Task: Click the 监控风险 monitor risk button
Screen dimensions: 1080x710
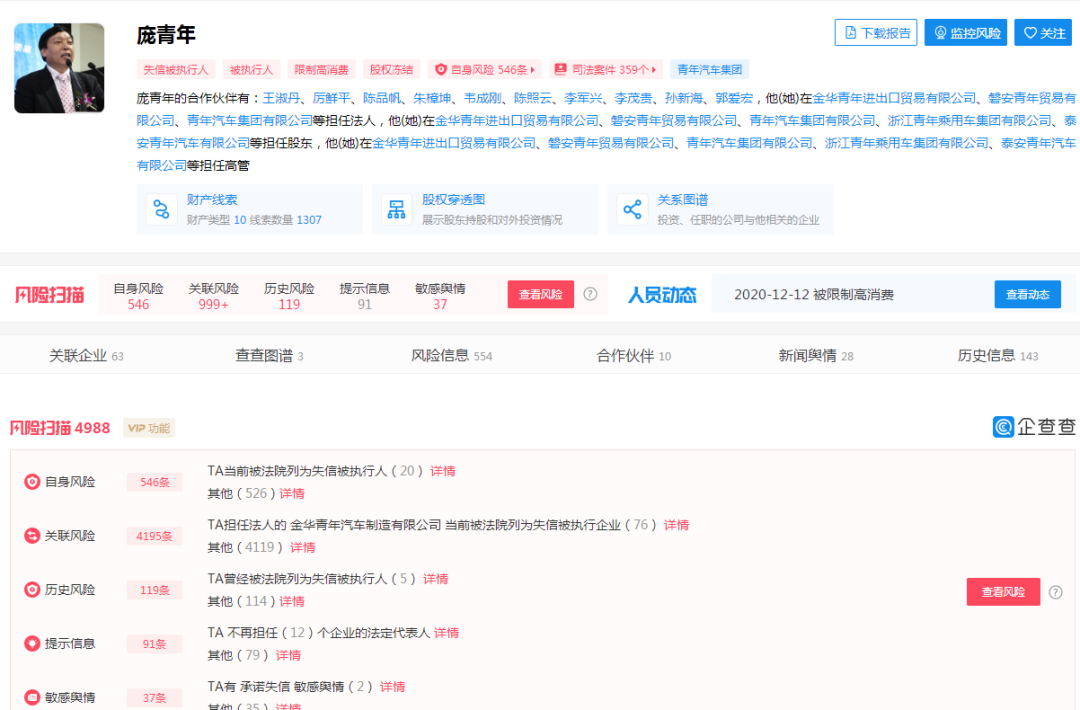Action: pos(966,32)
